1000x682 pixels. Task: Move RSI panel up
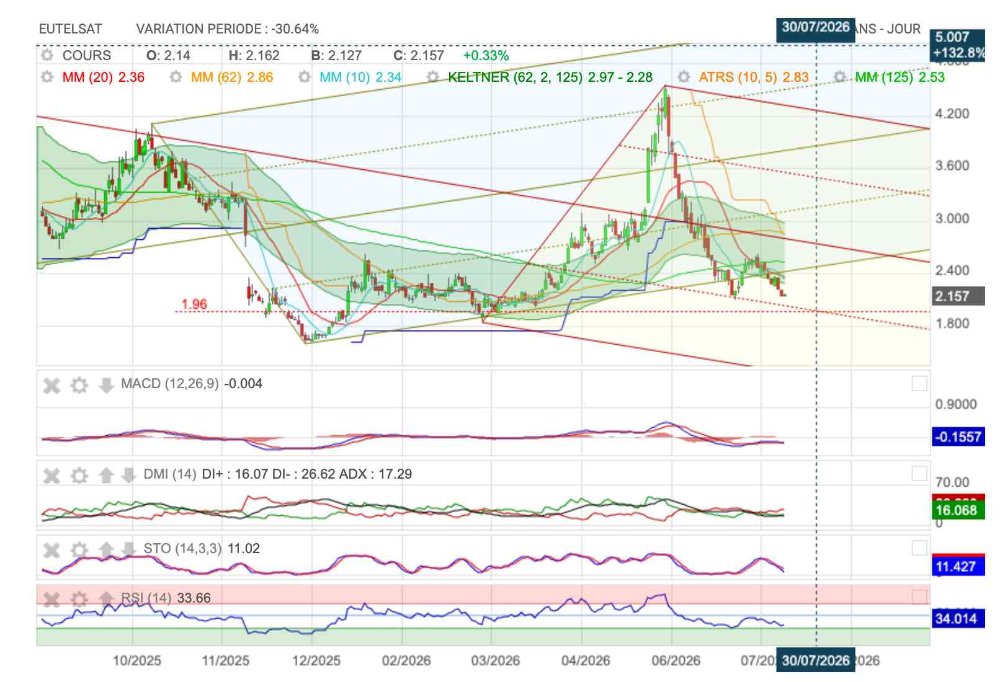coord(106,599)
